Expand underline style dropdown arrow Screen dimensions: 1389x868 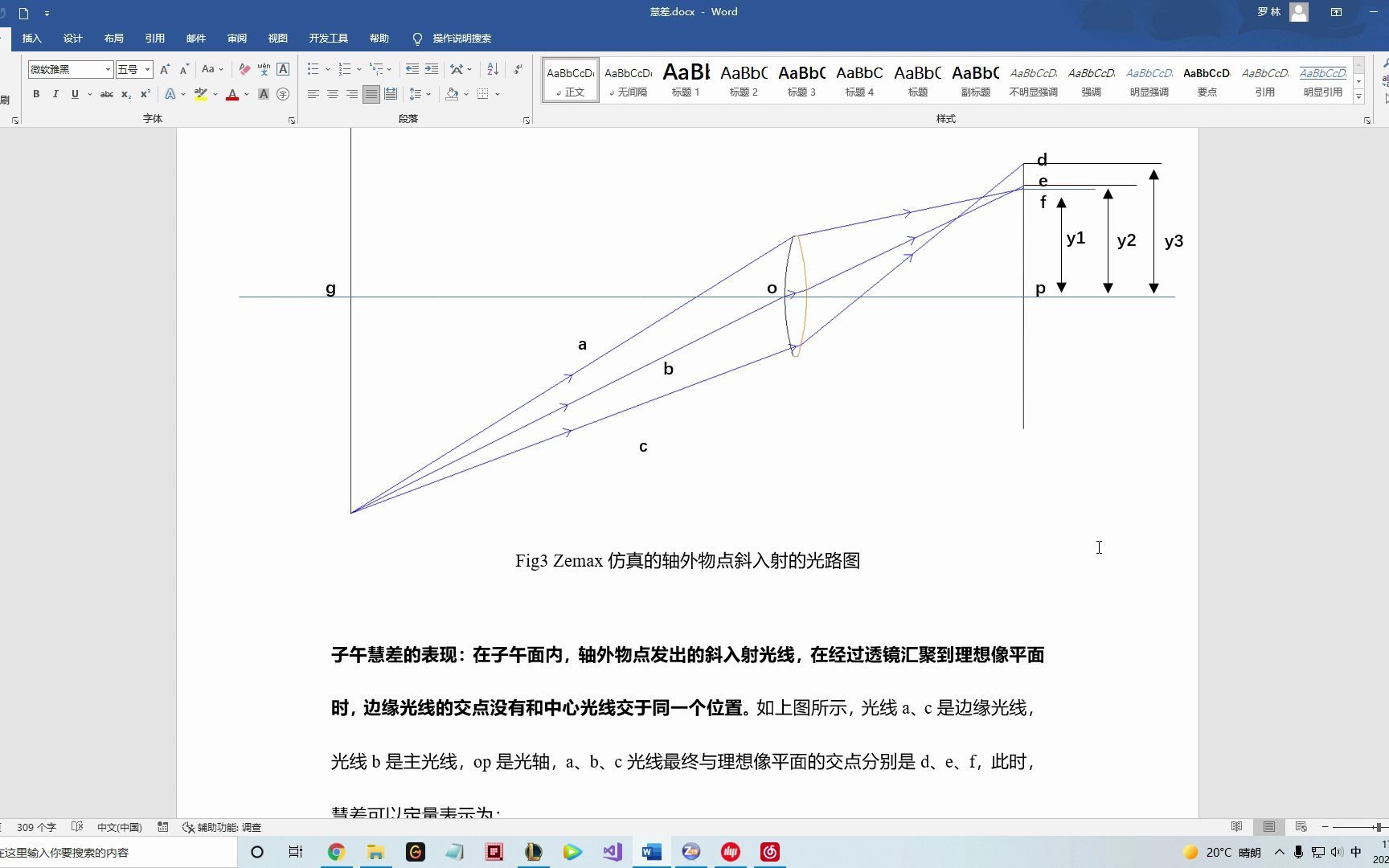(x=89, y=95)
